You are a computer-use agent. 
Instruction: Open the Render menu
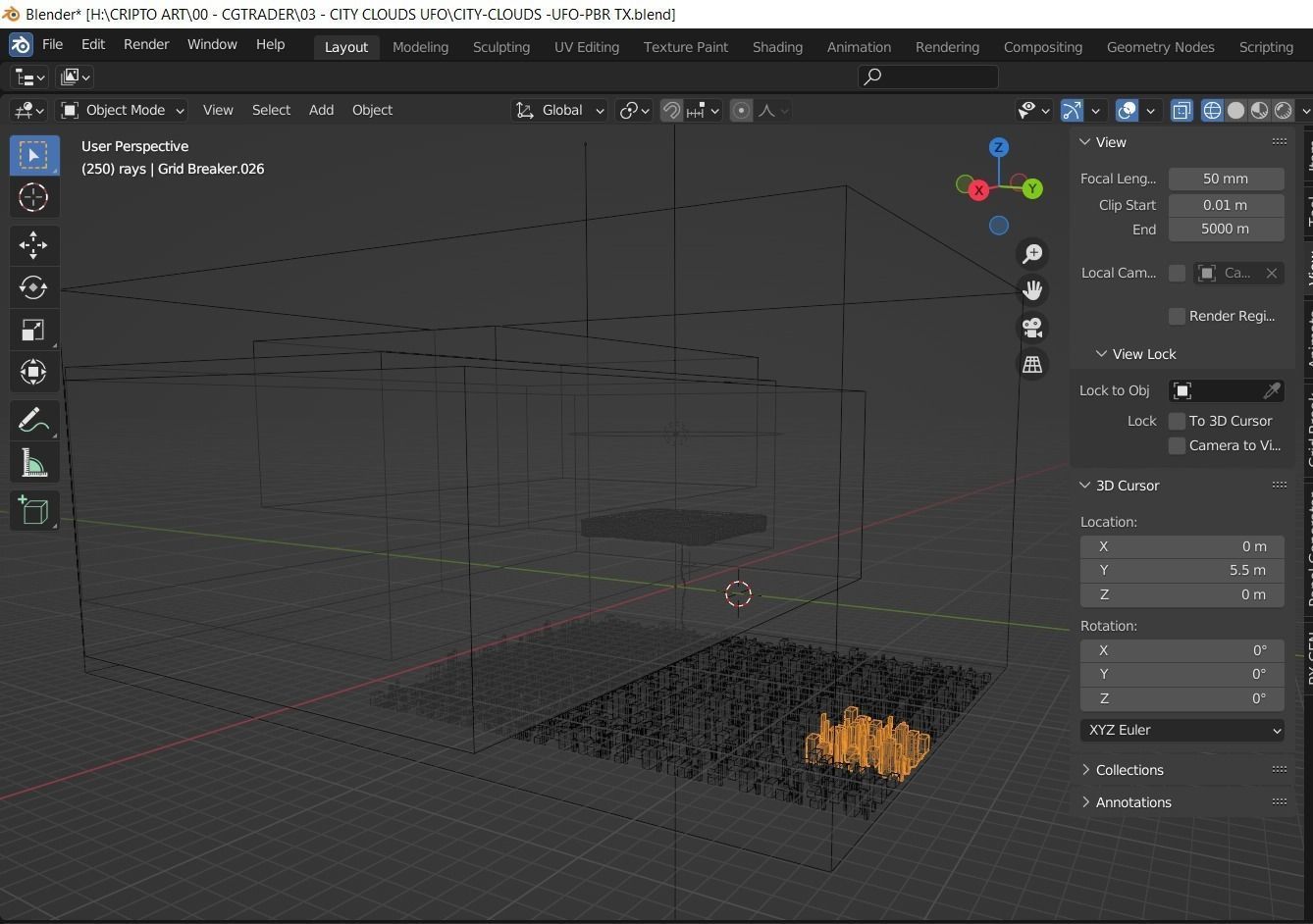pos(146,45)
